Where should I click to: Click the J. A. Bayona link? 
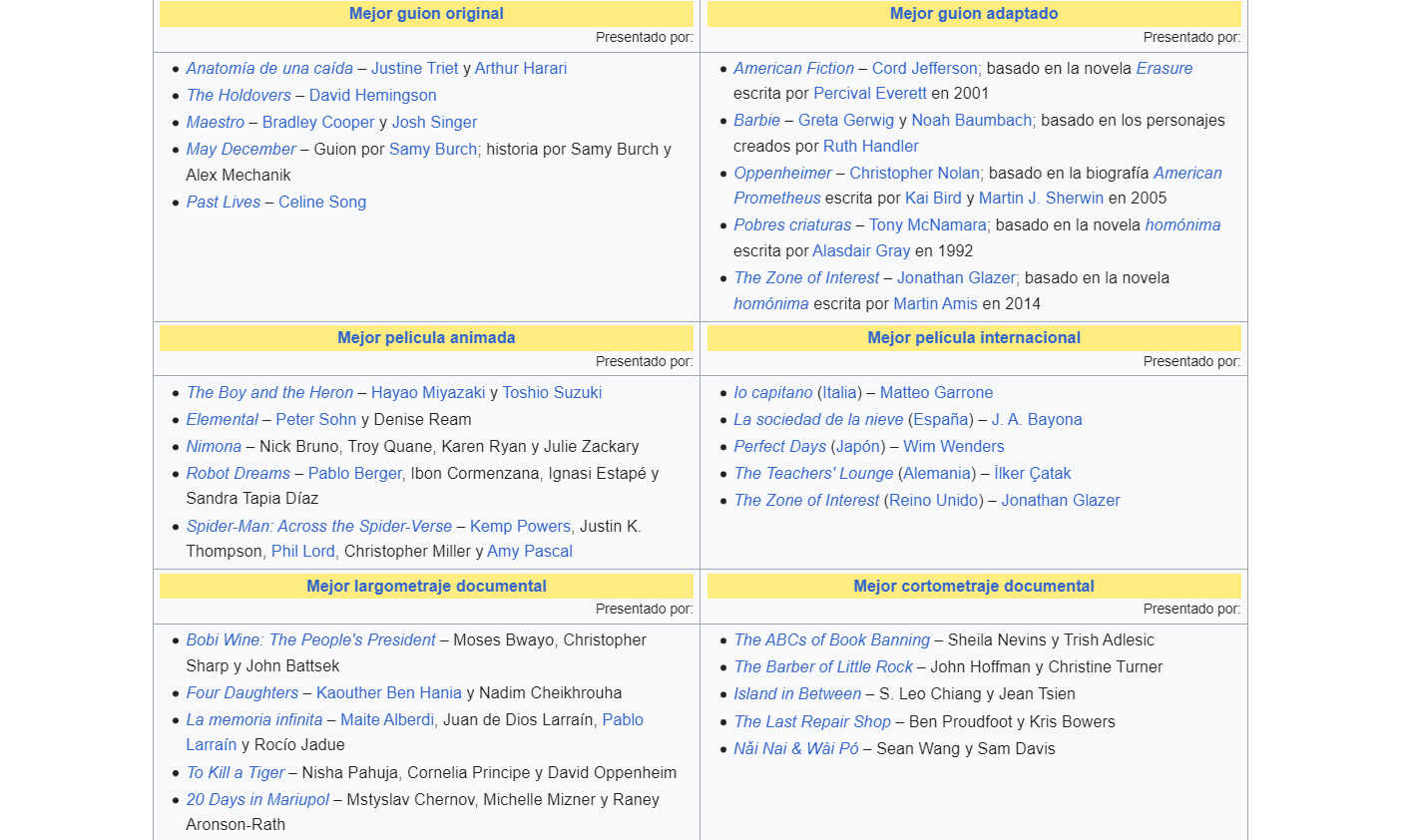pos(1037,420)
